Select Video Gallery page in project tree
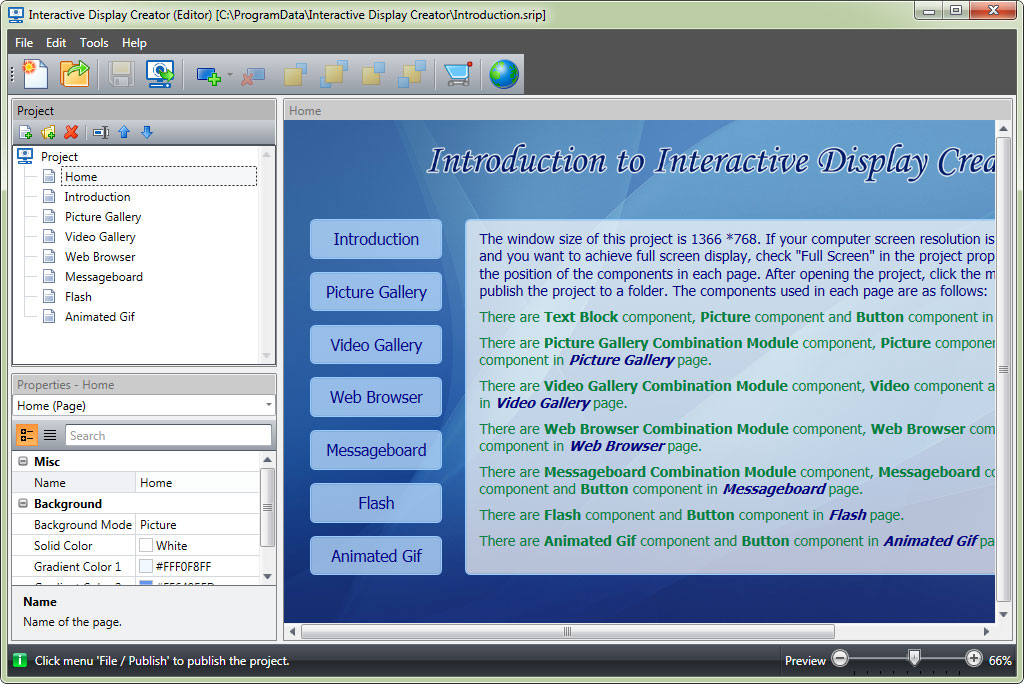 100,237
